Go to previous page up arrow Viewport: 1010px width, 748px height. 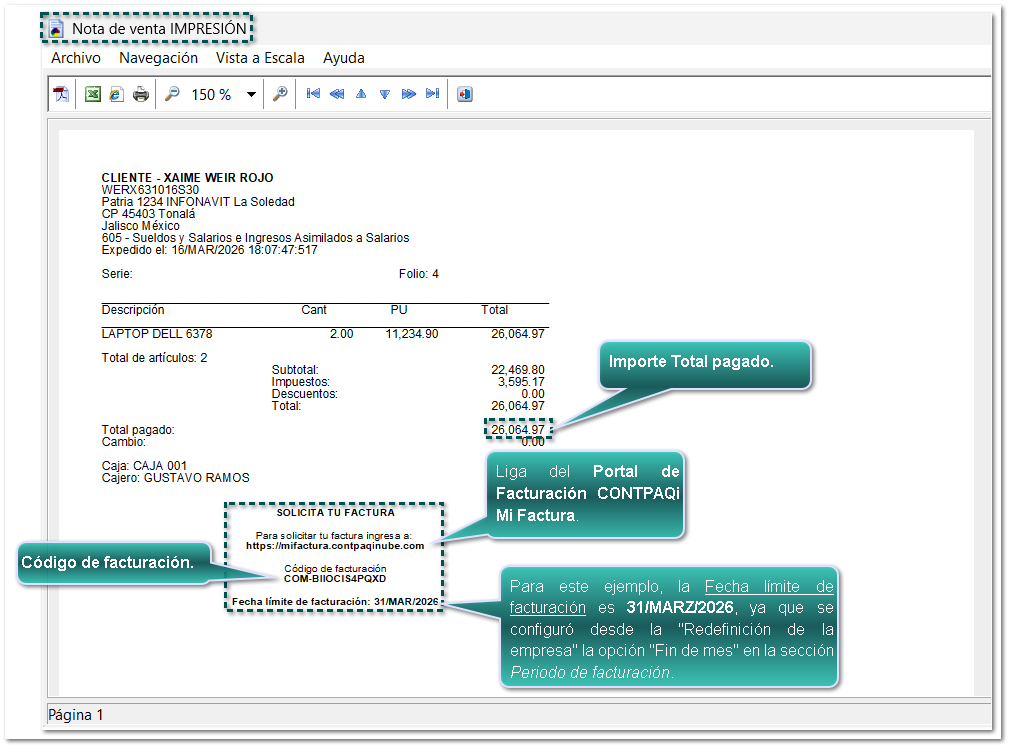point(361,94)
